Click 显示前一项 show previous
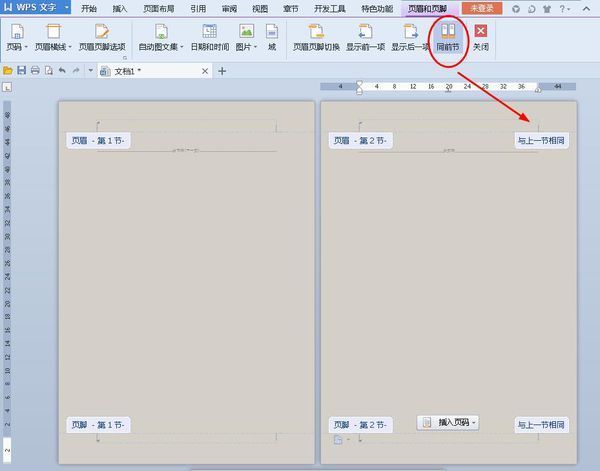Image resolution: width=600 pixels, height=471 pixels. pos(365,38)
